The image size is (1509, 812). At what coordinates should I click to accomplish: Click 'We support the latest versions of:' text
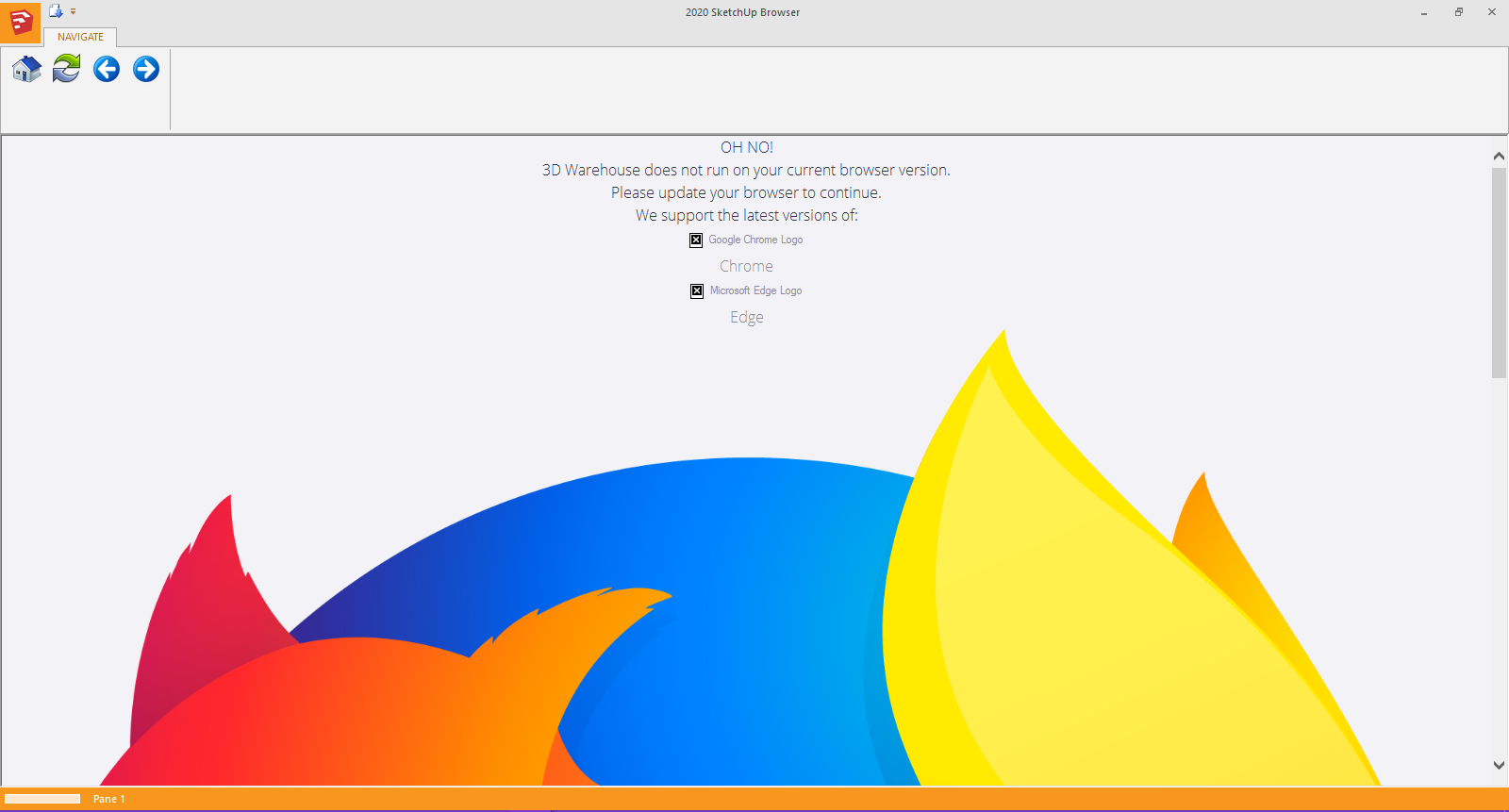coord(746,215)
